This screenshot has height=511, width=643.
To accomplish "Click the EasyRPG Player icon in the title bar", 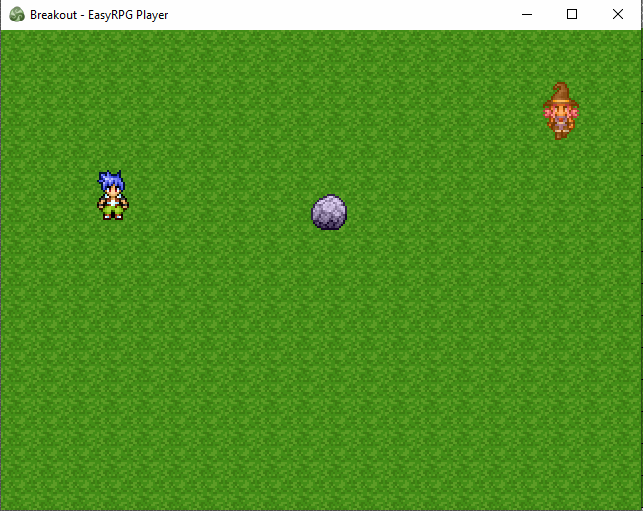I will (17, 15).
